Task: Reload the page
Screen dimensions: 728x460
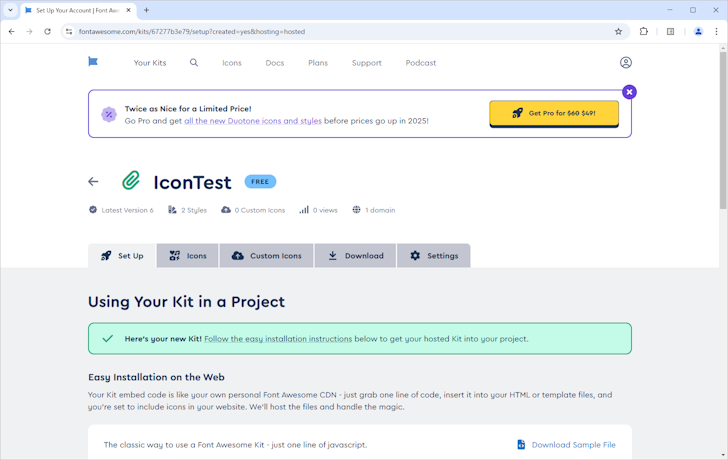Action: click(47, 31)
